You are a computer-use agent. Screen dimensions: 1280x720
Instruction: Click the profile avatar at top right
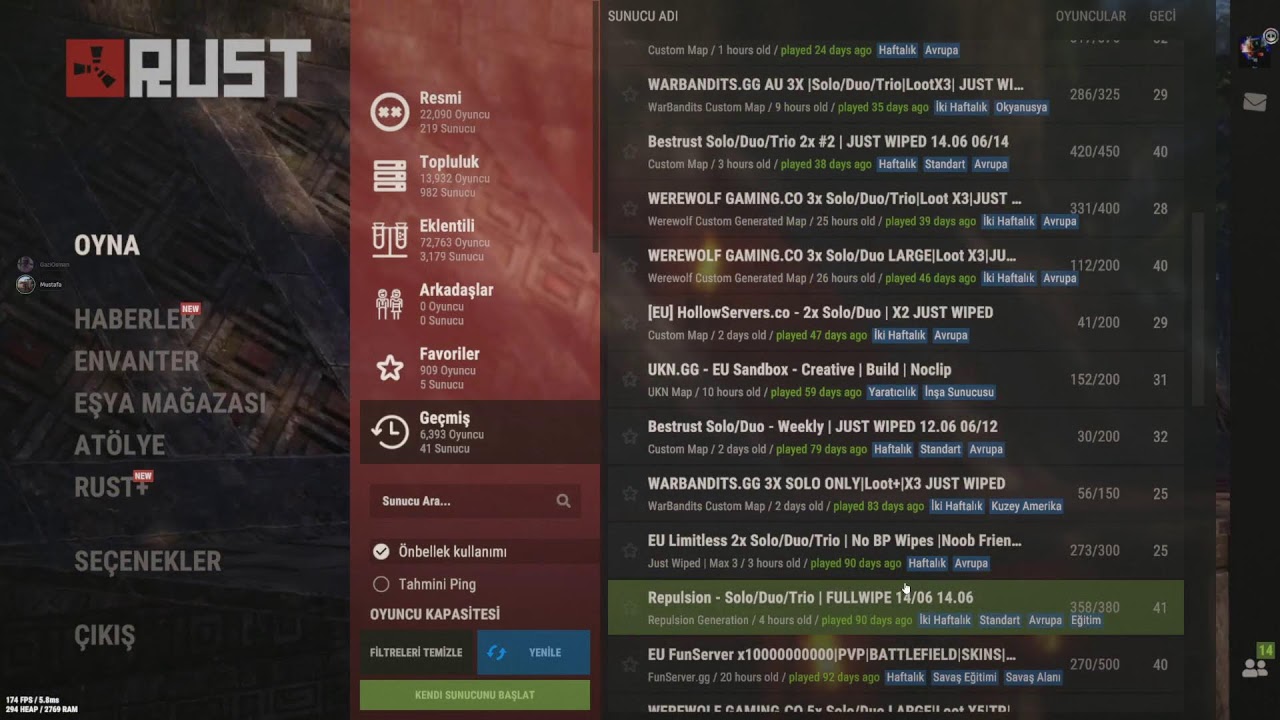[x=1254, y=50]
